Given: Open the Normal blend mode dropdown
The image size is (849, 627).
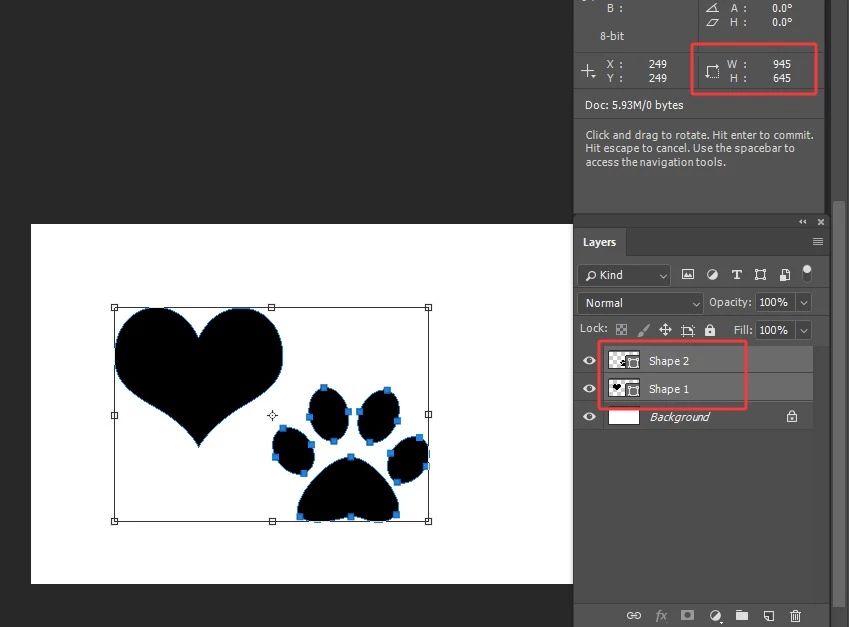Looking at the screenshot, I should tap(641, 303).
